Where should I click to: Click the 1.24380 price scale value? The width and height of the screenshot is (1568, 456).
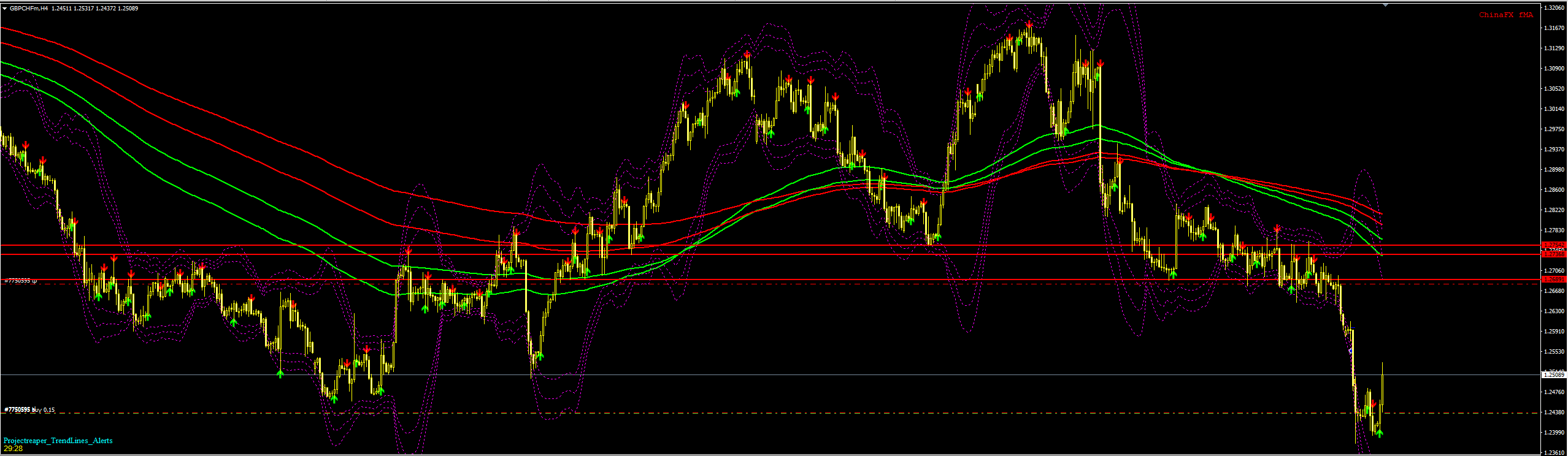pyautogui.click(x=1555, y=412)
